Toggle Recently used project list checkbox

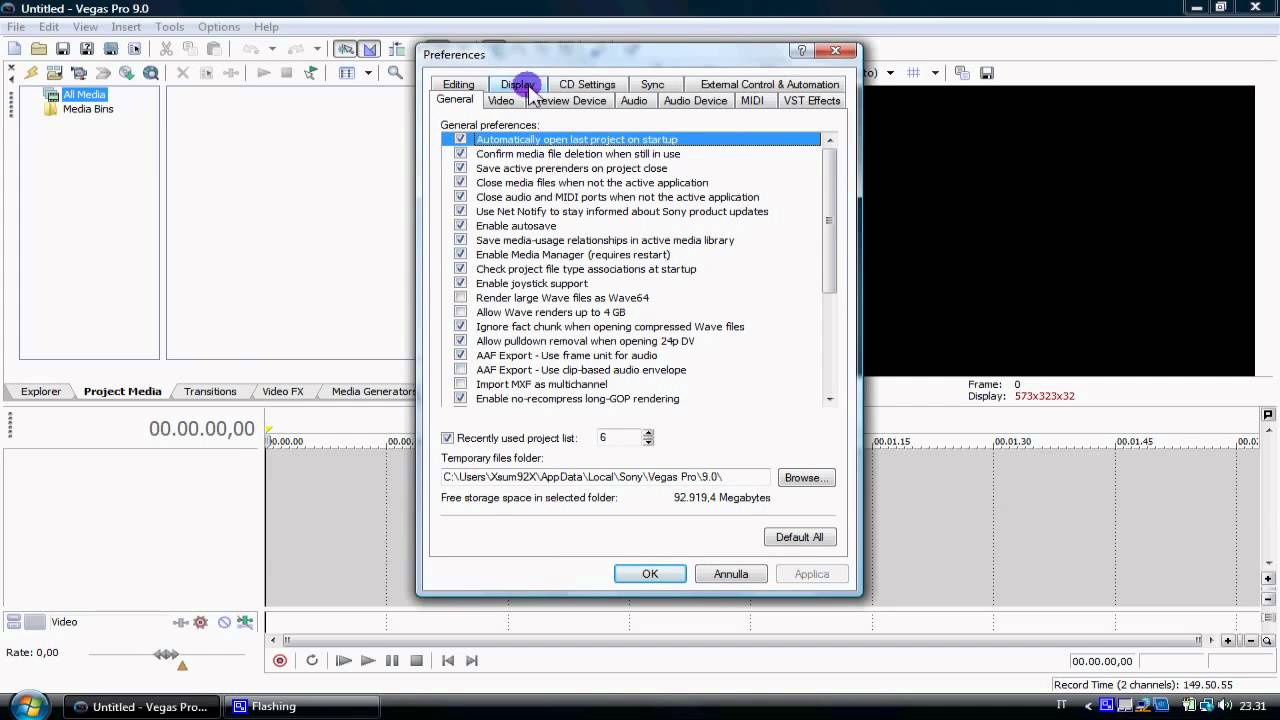pos(448,438)
